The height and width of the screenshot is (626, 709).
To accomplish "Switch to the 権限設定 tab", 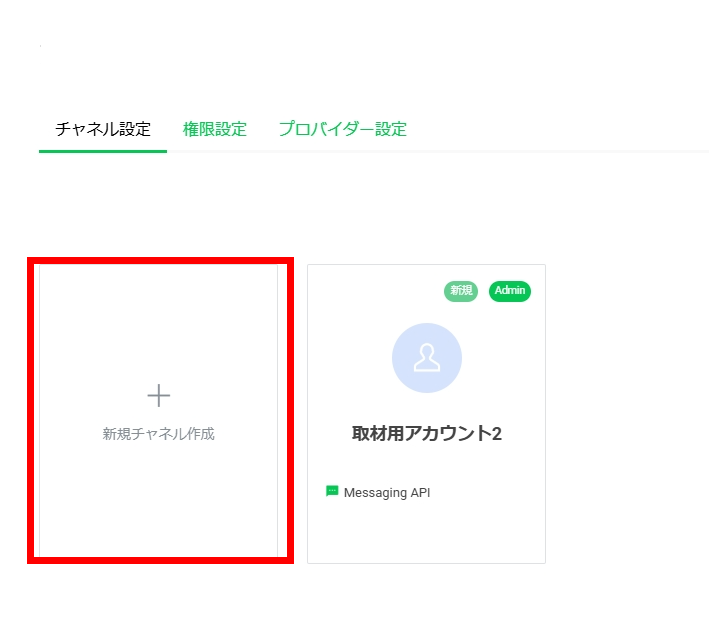I will [x=214, y=129].
